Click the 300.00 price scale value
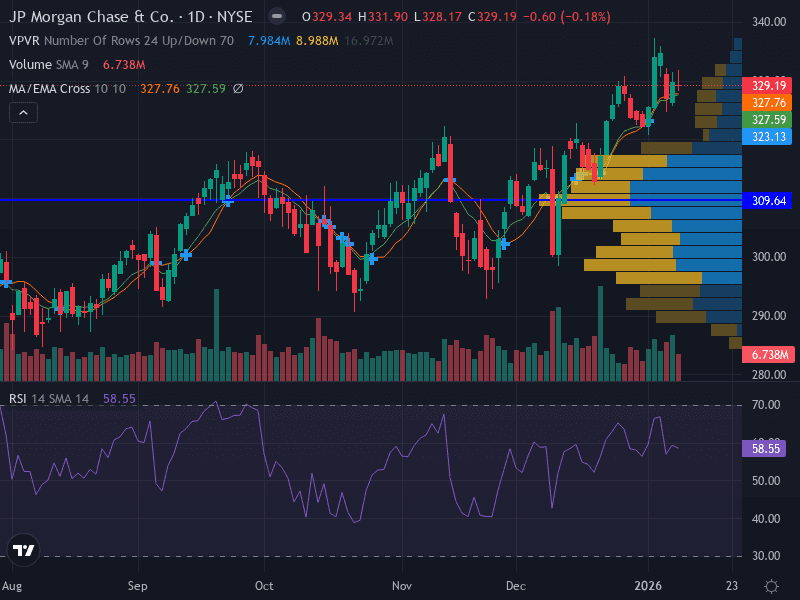The image size is (800, 600). point(769,257)
